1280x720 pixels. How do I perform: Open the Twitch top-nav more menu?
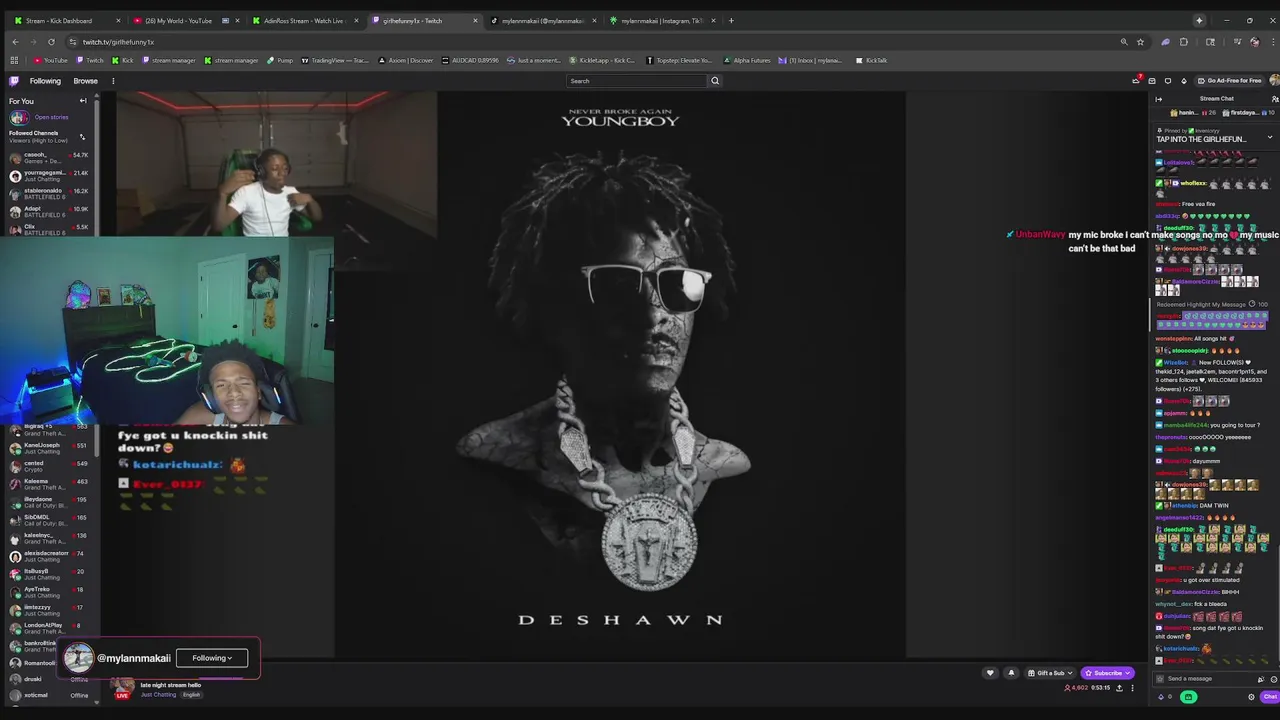click(x=113, y=81)
